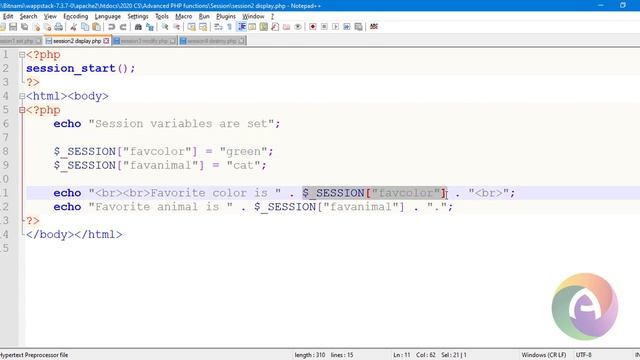The width and height of the screenshot is (640, 360).
Task: Click the synchronize horizontal scrolling icon
Action: [x=203, y=27]
